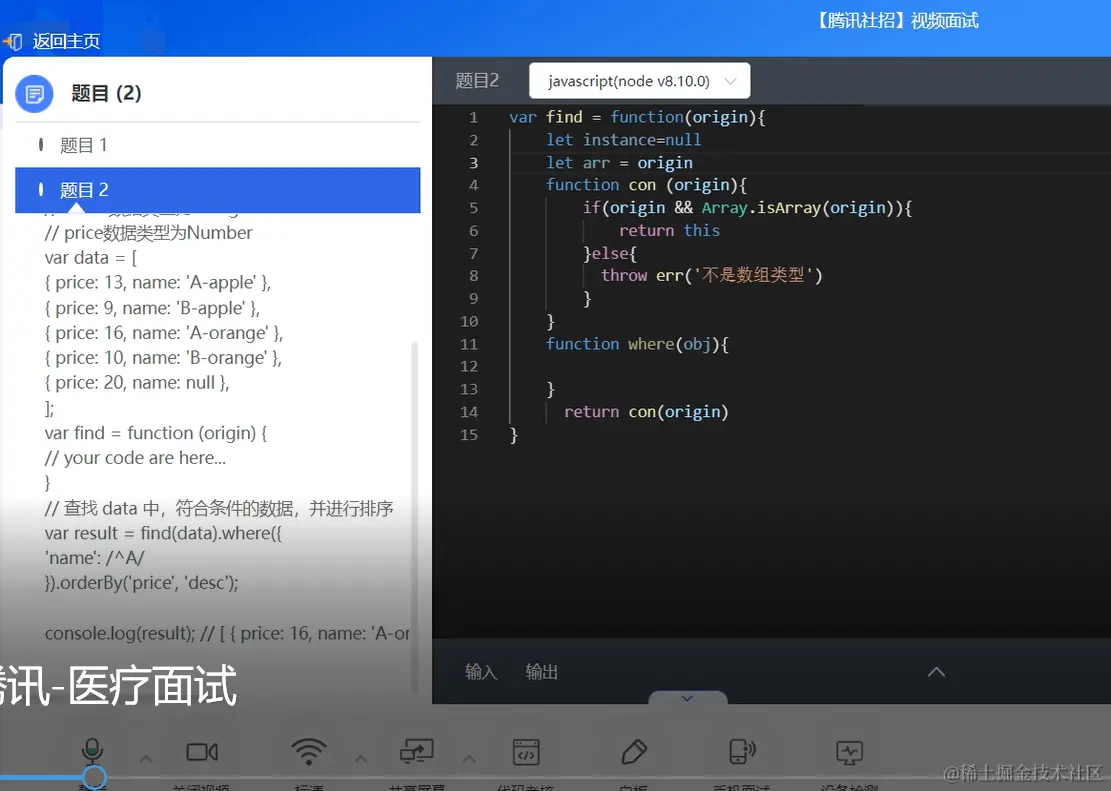This screenshot has height=791, width=1111.
Task: Switch to the 输出 tab
Action: [x=541, y=671]
